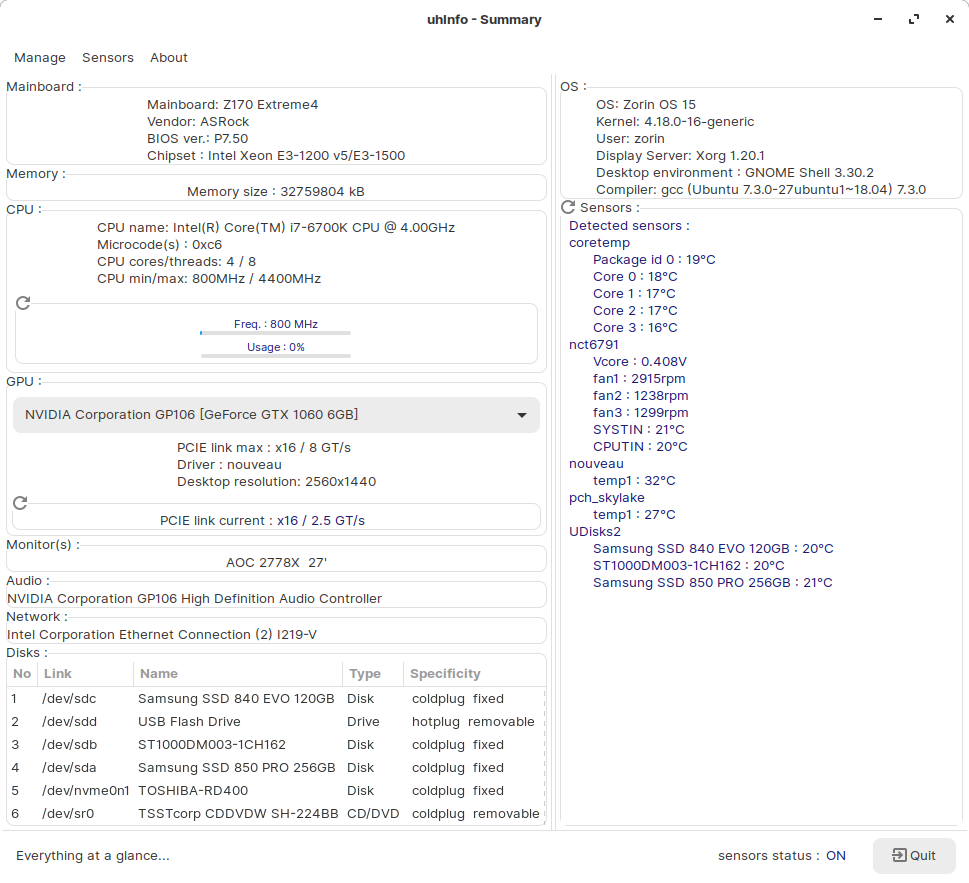Sort disks by the Type column header

373,674
